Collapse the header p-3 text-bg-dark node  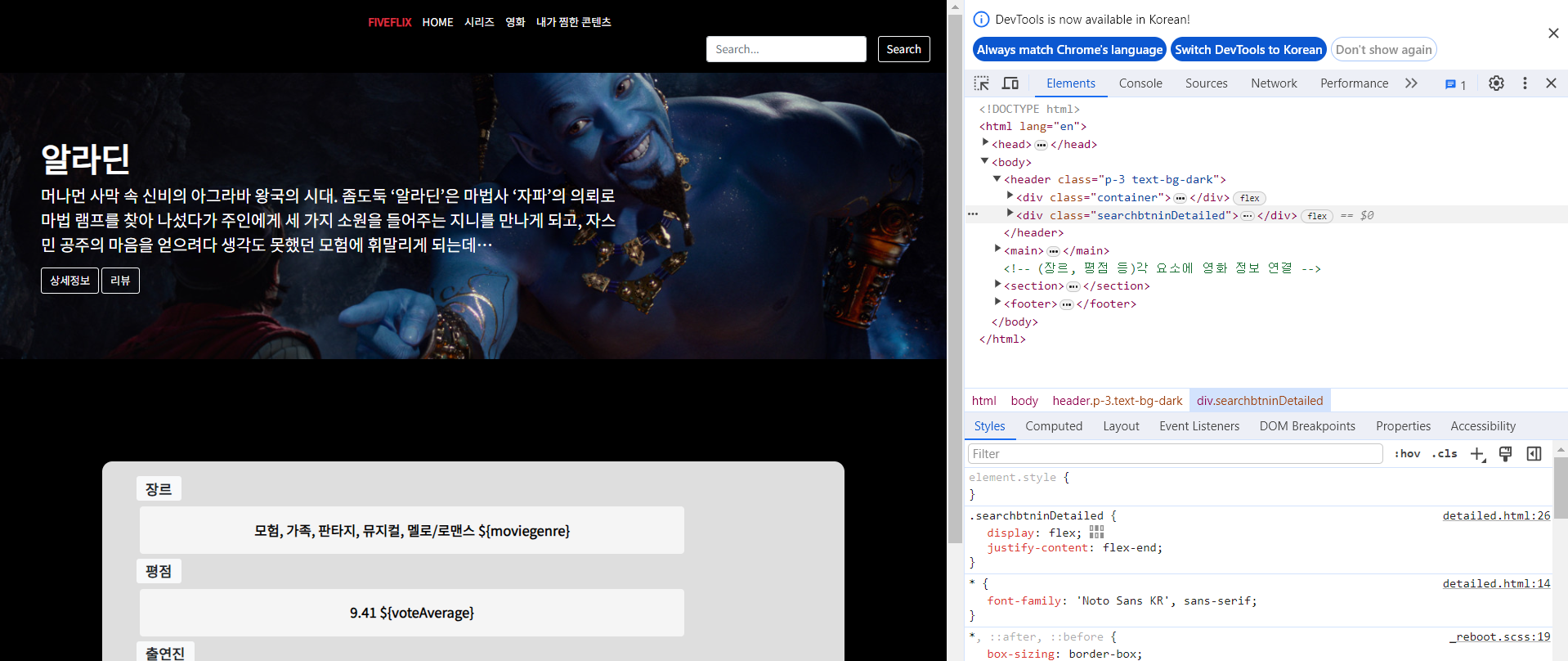(x=997, y=178)
